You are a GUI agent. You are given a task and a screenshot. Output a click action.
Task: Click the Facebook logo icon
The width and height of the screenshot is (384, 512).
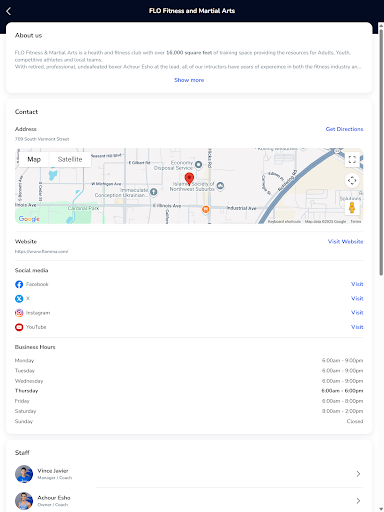point(19,284)
